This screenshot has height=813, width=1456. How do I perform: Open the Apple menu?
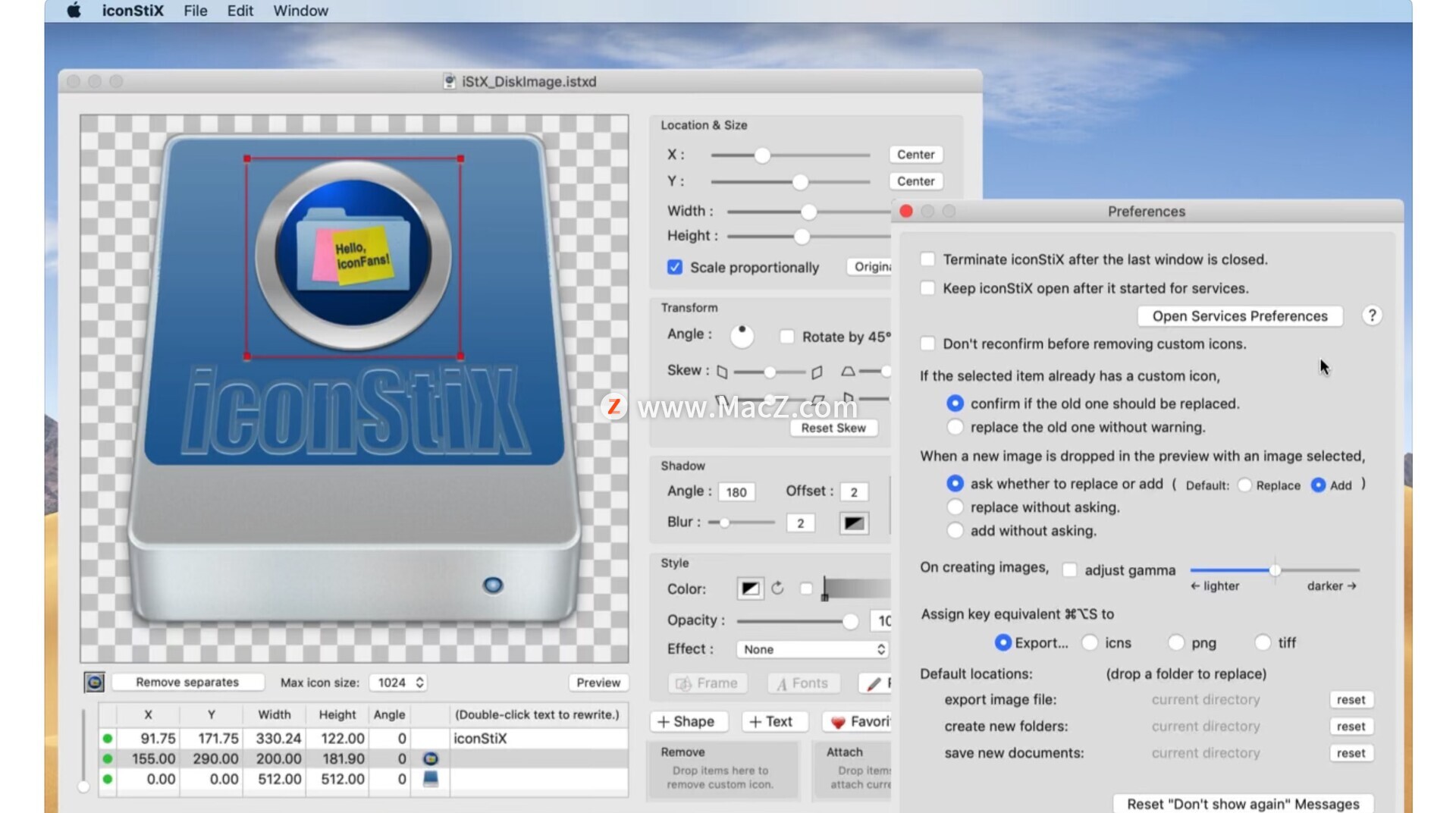74,11
